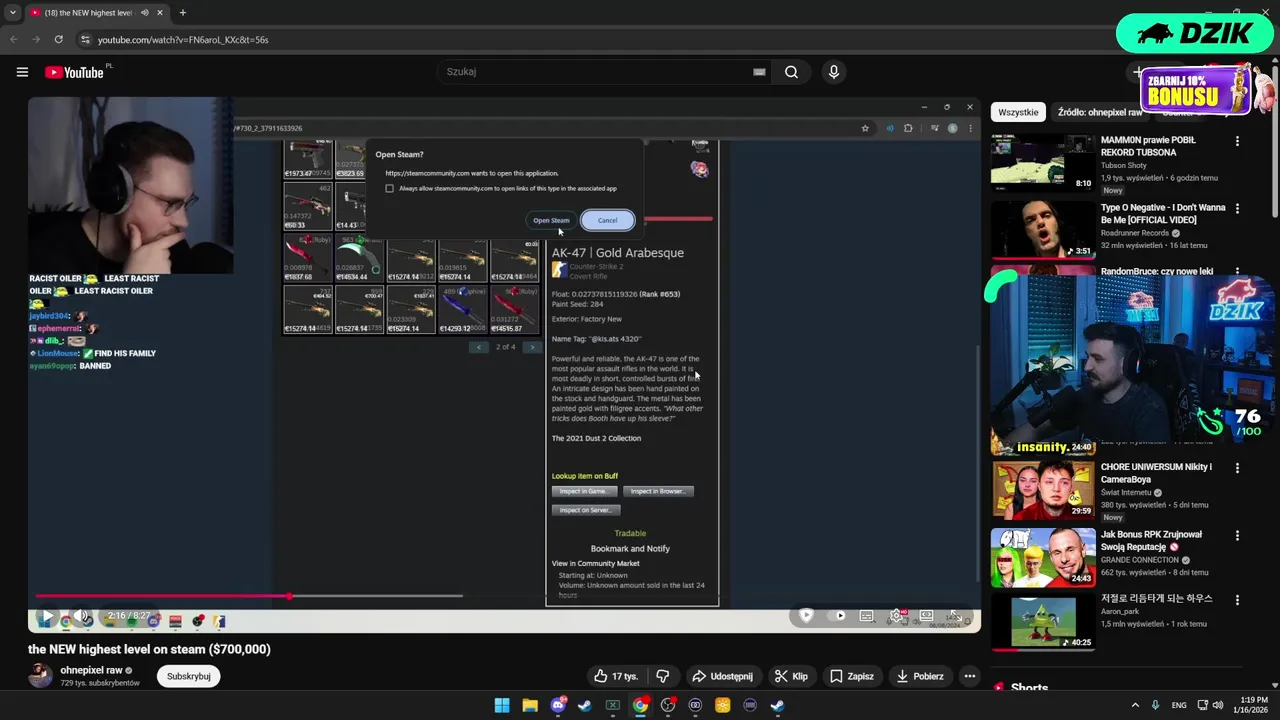Select Źródło: ohnepixel raw filter chip
Screen dimensions: 1280x720
[x=1100, y=112]
